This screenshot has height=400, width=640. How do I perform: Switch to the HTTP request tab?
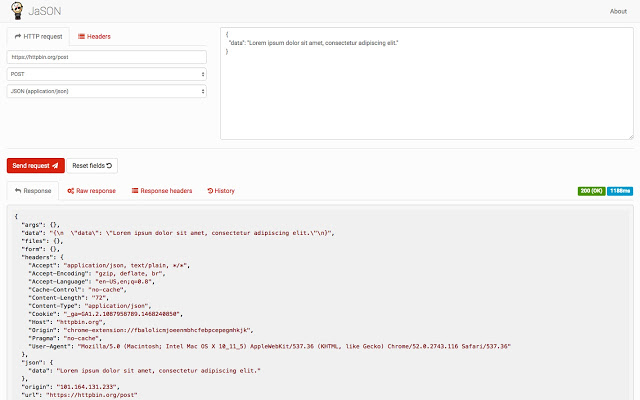click(x=38, y=36)
